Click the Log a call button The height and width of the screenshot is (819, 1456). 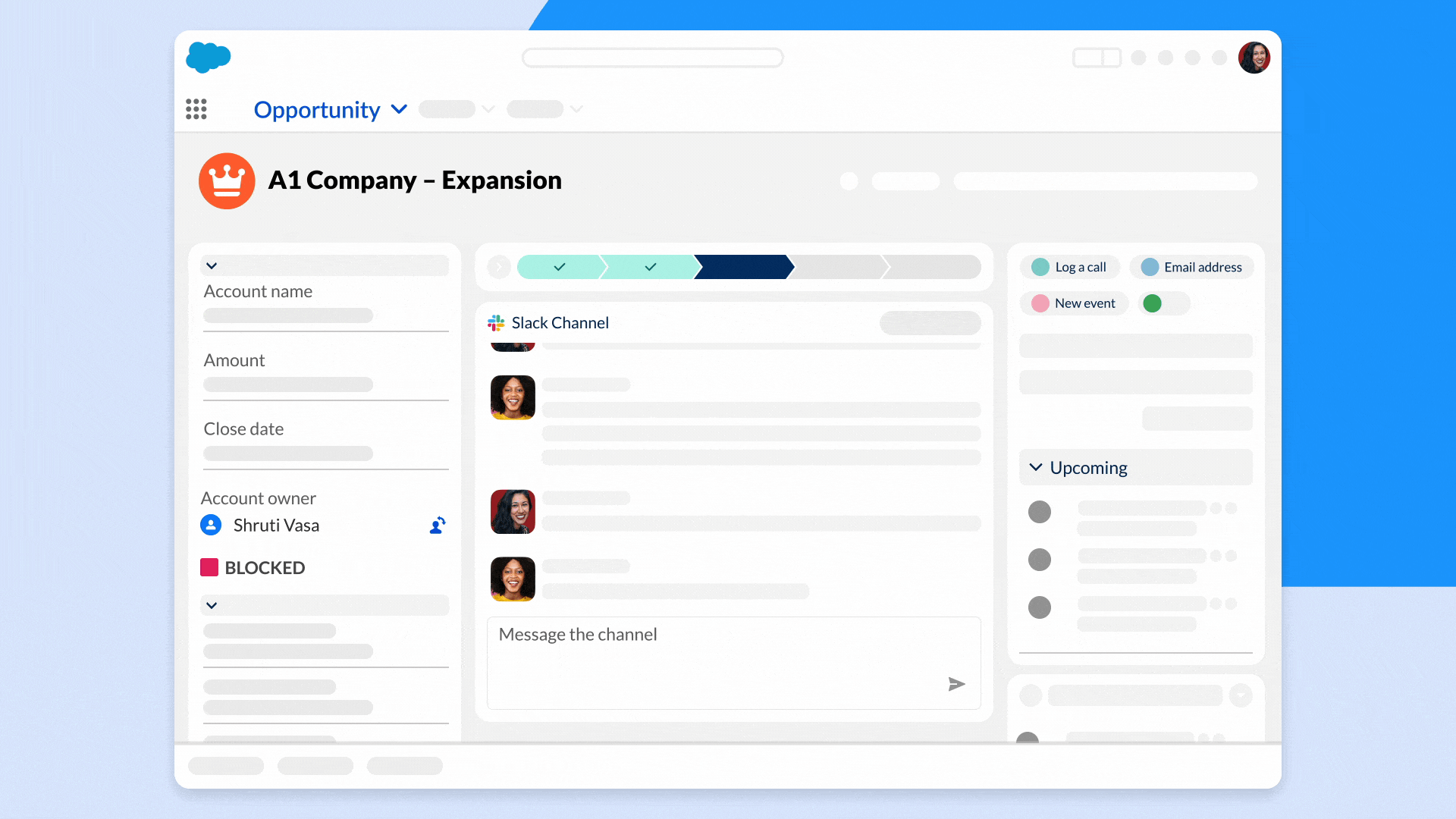[1070, 267]
